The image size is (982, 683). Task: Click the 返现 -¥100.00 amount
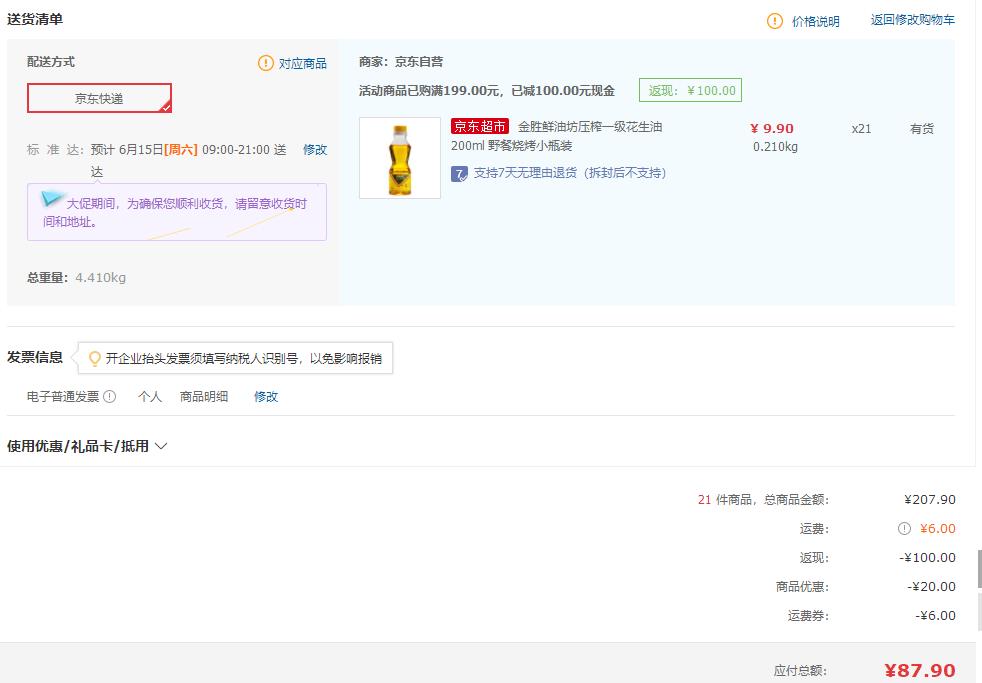click(x=928, y=557)
